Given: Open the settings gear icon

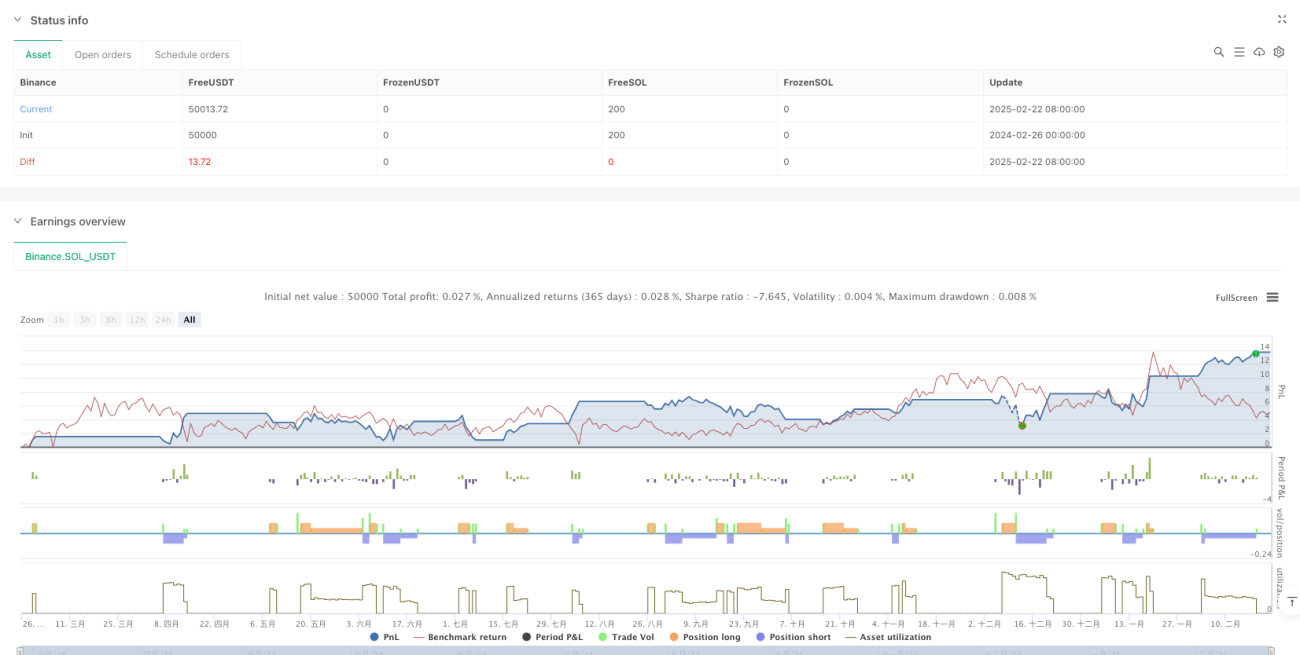Looking at the screenshot, I should (1278, 52).
